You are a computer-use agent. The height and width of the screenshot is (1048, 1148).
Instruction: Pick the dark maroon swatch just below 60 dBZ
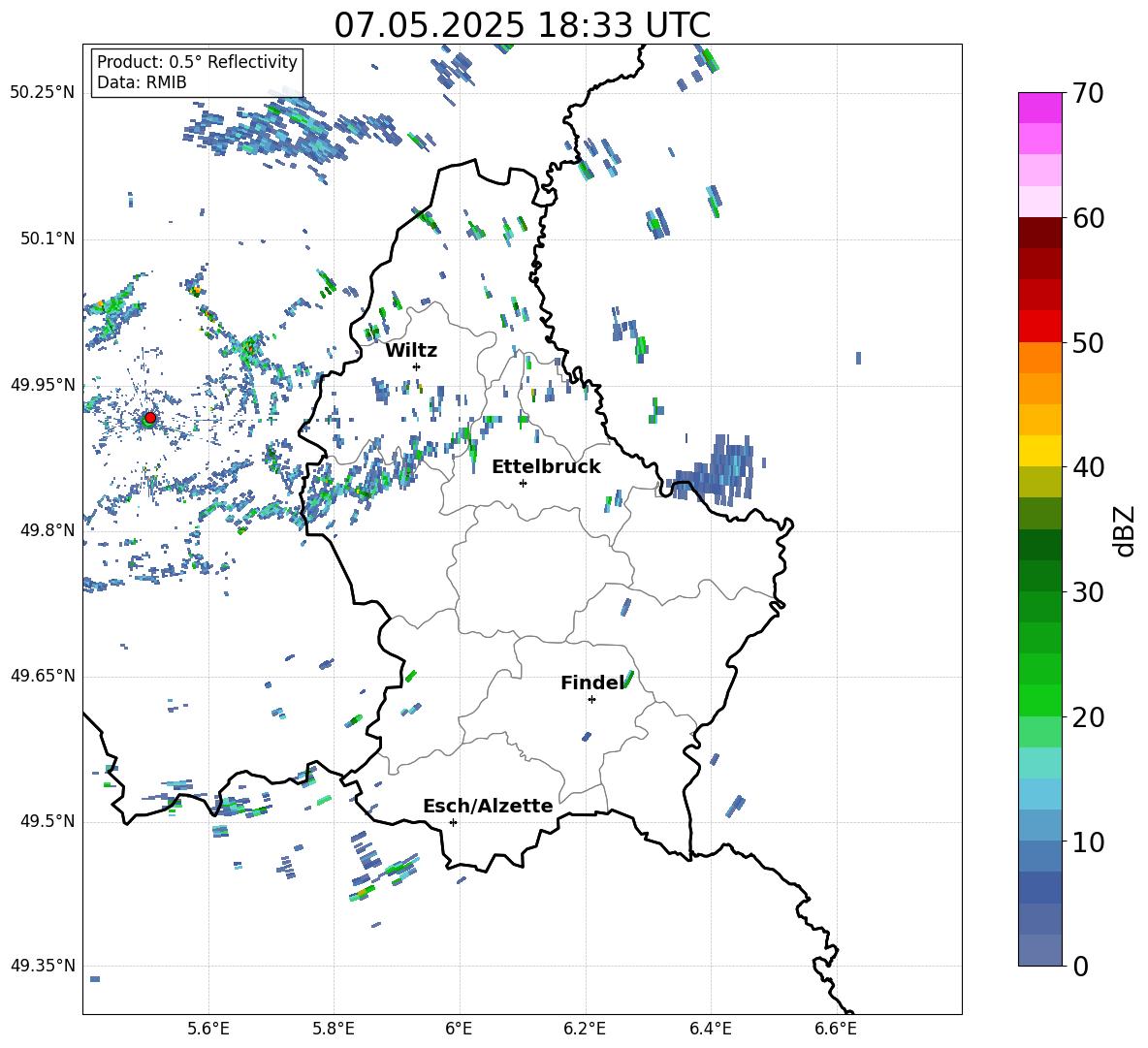[1040, 233]
